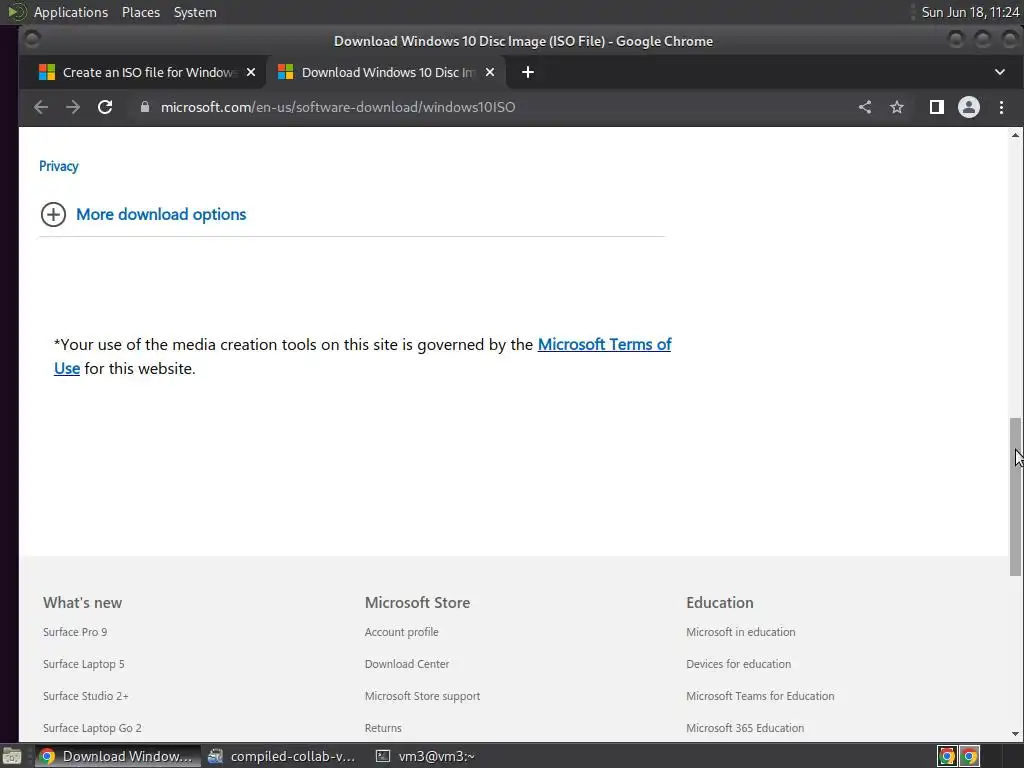Switch to compiled-collab taskbar window
The height and width of the screenshot is (768, 1024).
(281, 756)
